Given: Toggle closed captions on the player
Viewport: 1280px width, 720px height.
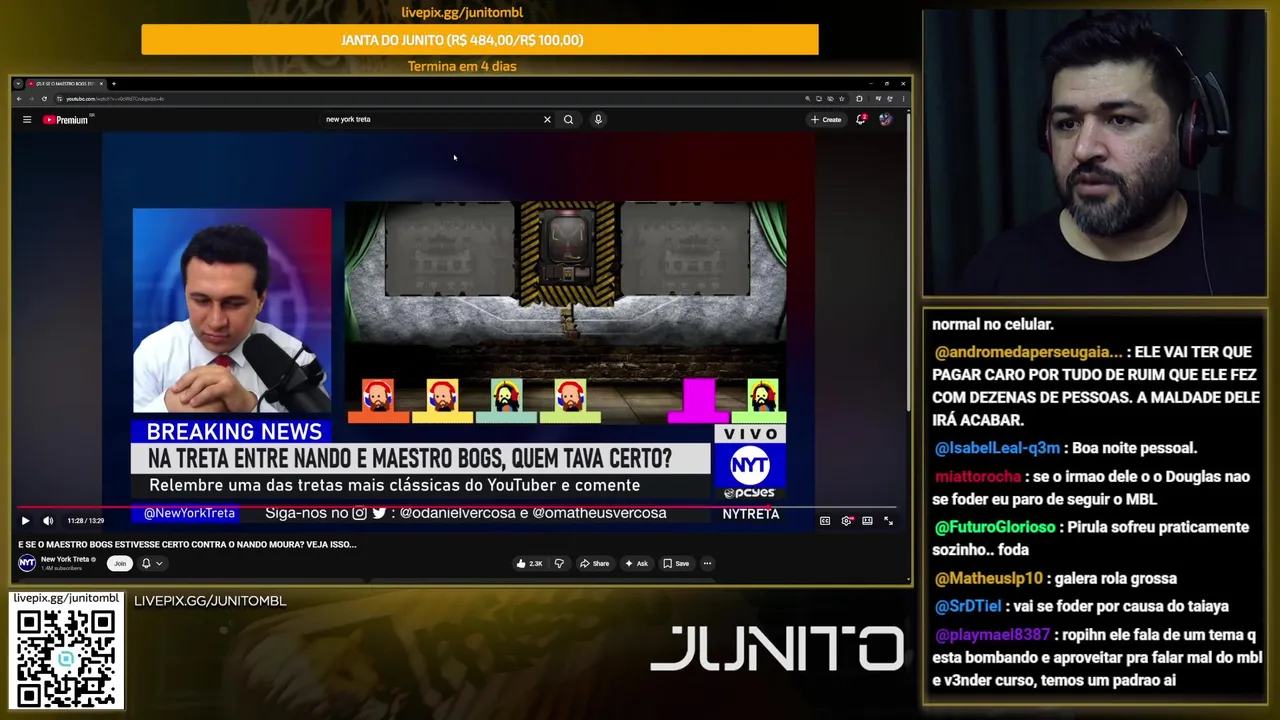Looking at the screenshot, I should tap(825, 520).
